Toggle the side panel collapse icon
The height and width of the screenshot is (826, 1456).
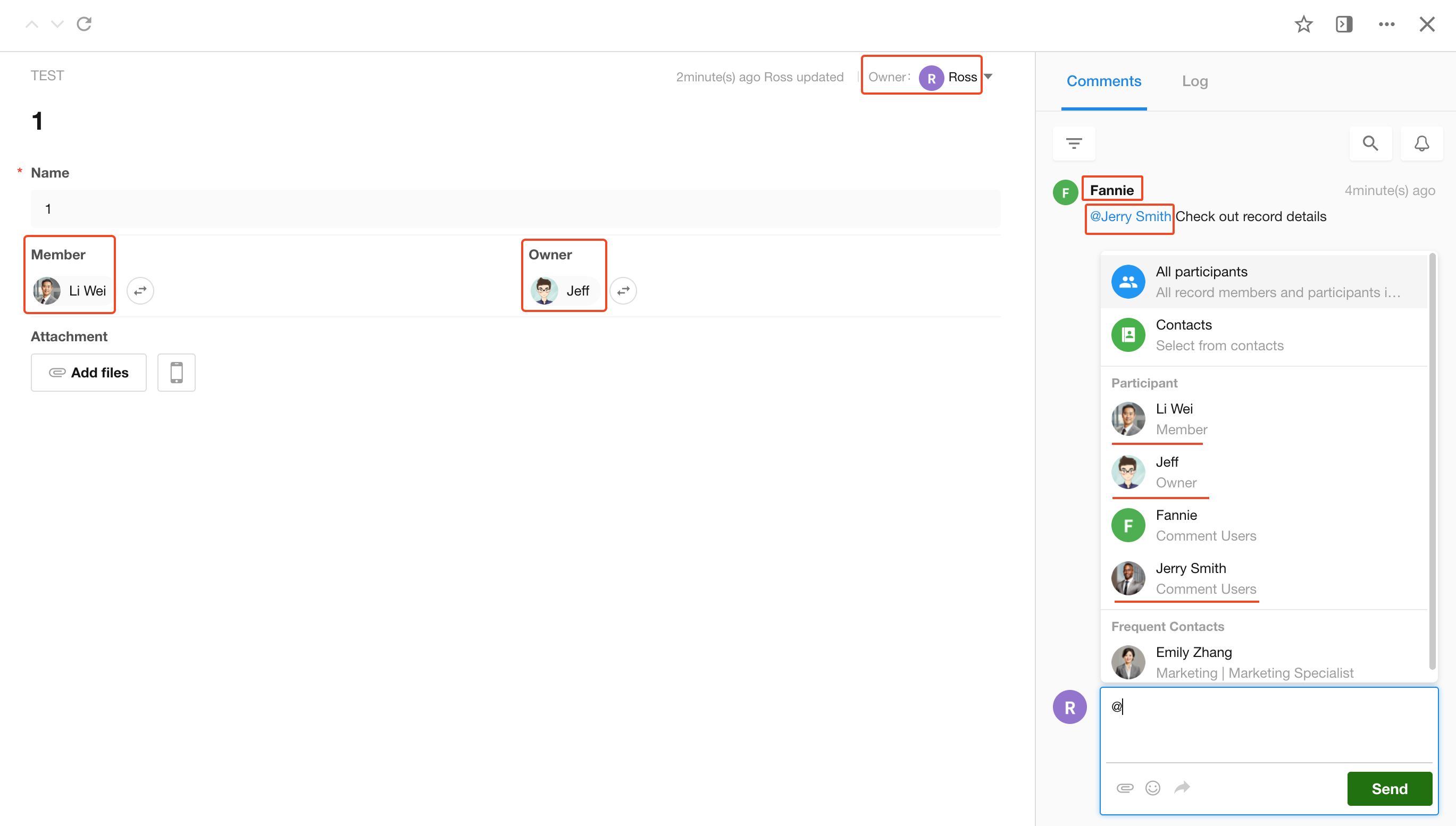tap(1344, 24)
